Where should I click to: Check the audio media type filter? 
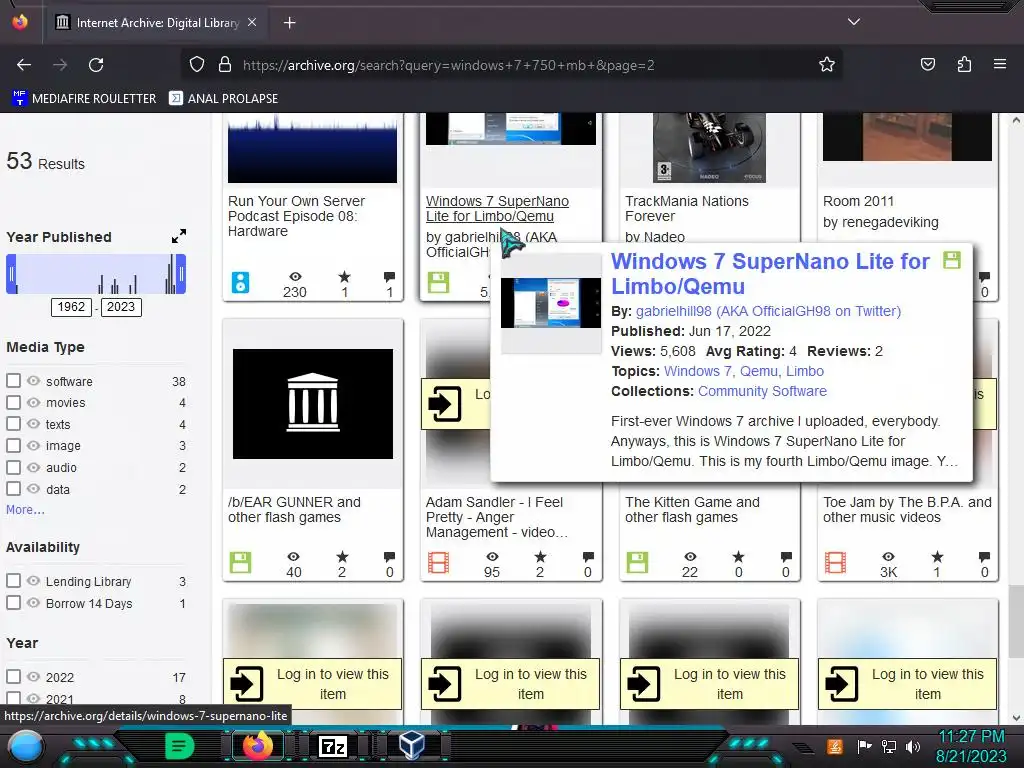point(13,467)
